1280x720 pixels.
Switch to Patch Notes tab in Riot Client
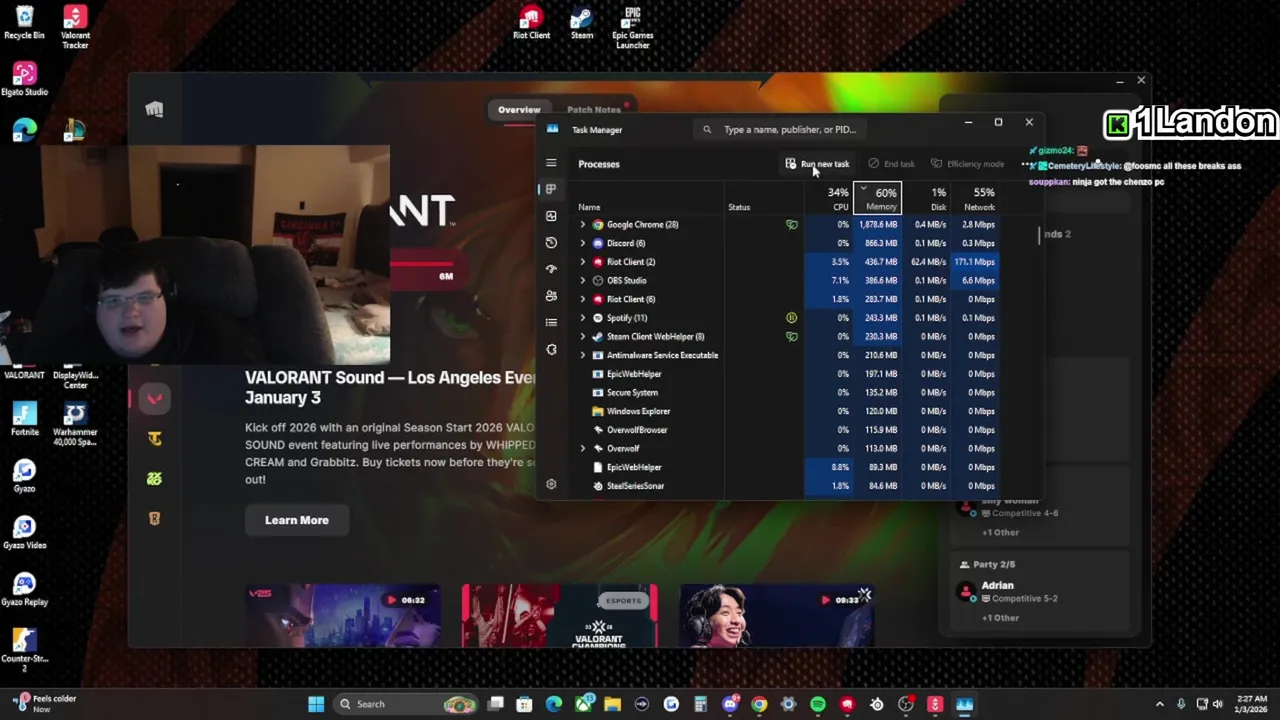click(x=594, y=110)
